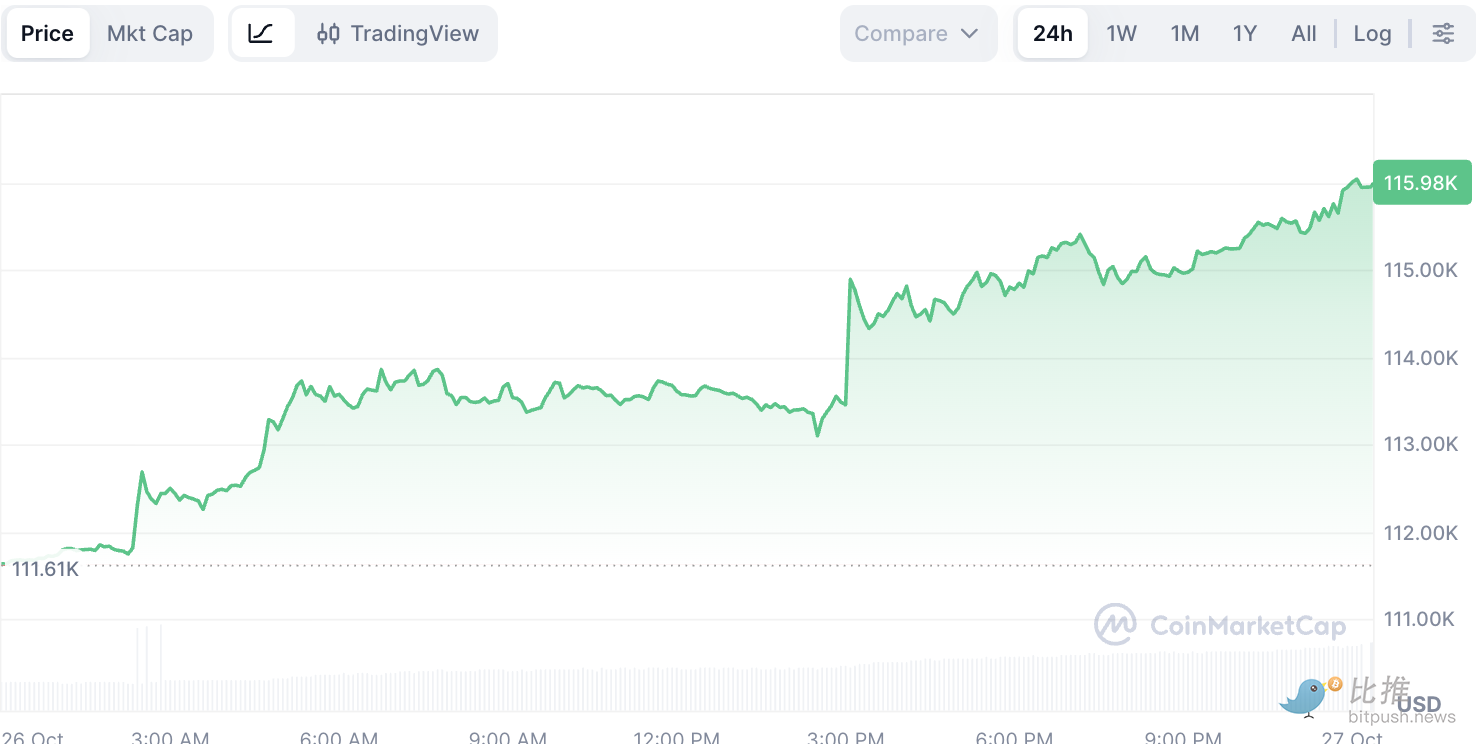Show All time range
The width and height of the screenshot is (1476, 744).
click(x=1304, y=33)
